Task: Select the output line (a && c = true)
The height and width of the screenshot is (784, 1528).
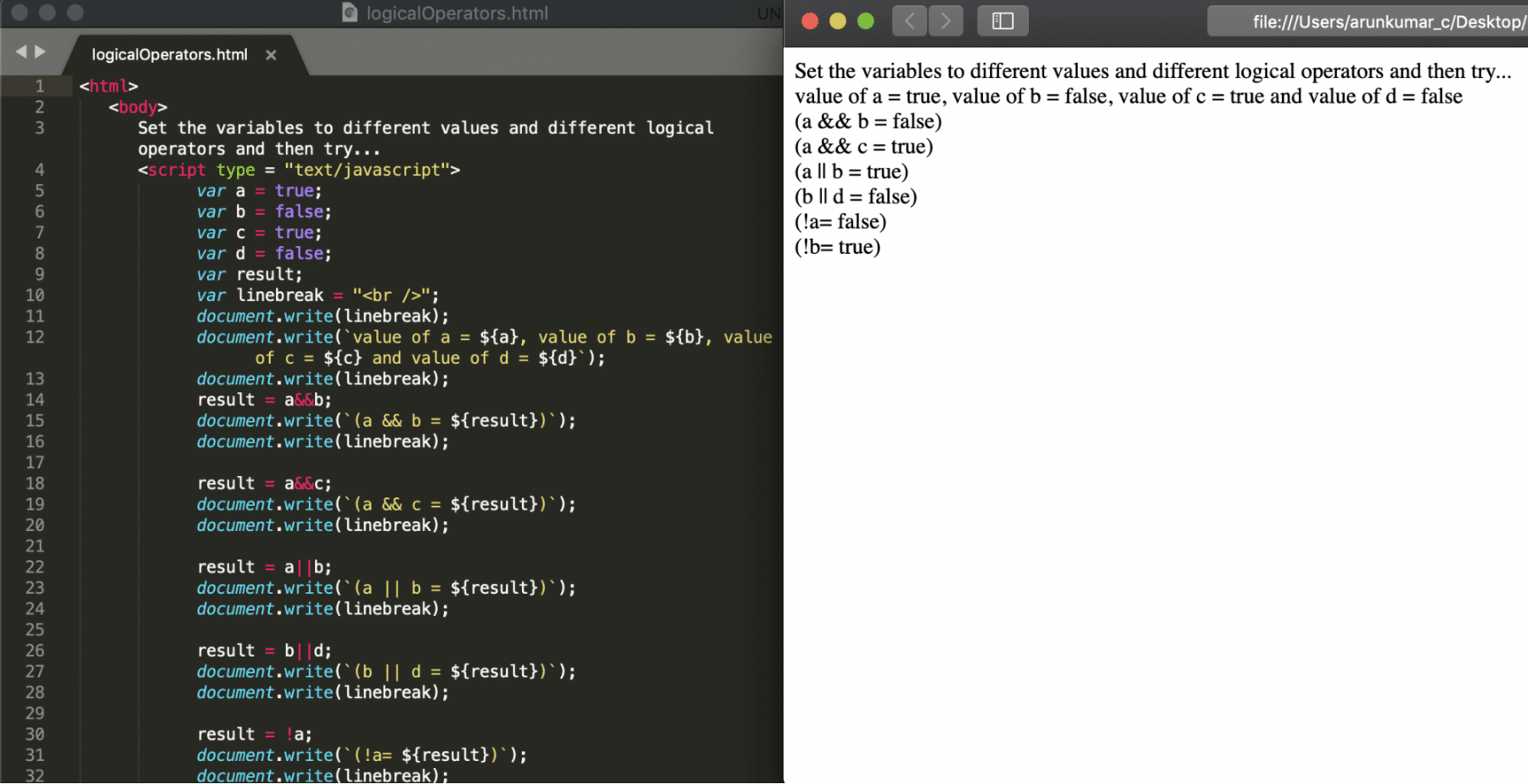Action: coord(862,146)
